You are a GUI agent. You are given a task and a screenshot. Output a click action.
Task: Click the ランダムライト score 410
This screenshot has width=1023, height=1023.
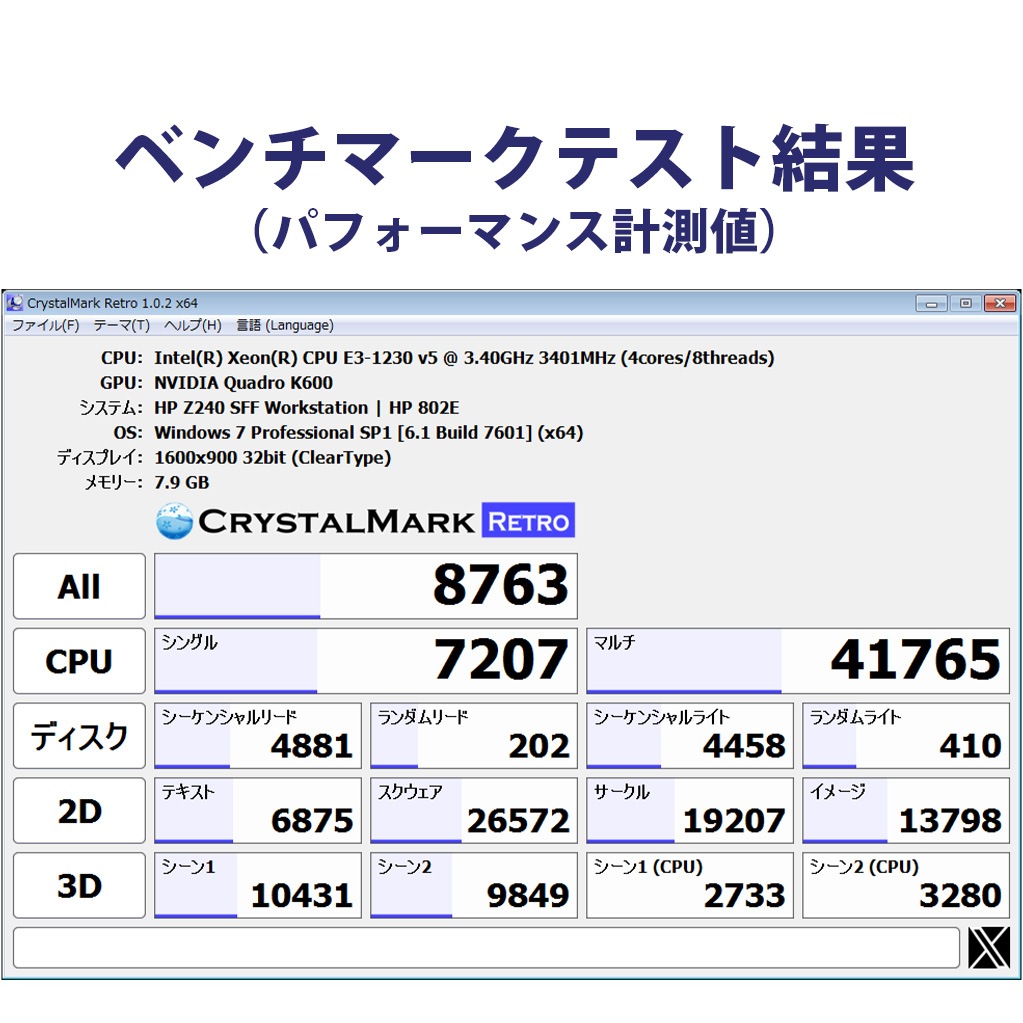point(905,736)
